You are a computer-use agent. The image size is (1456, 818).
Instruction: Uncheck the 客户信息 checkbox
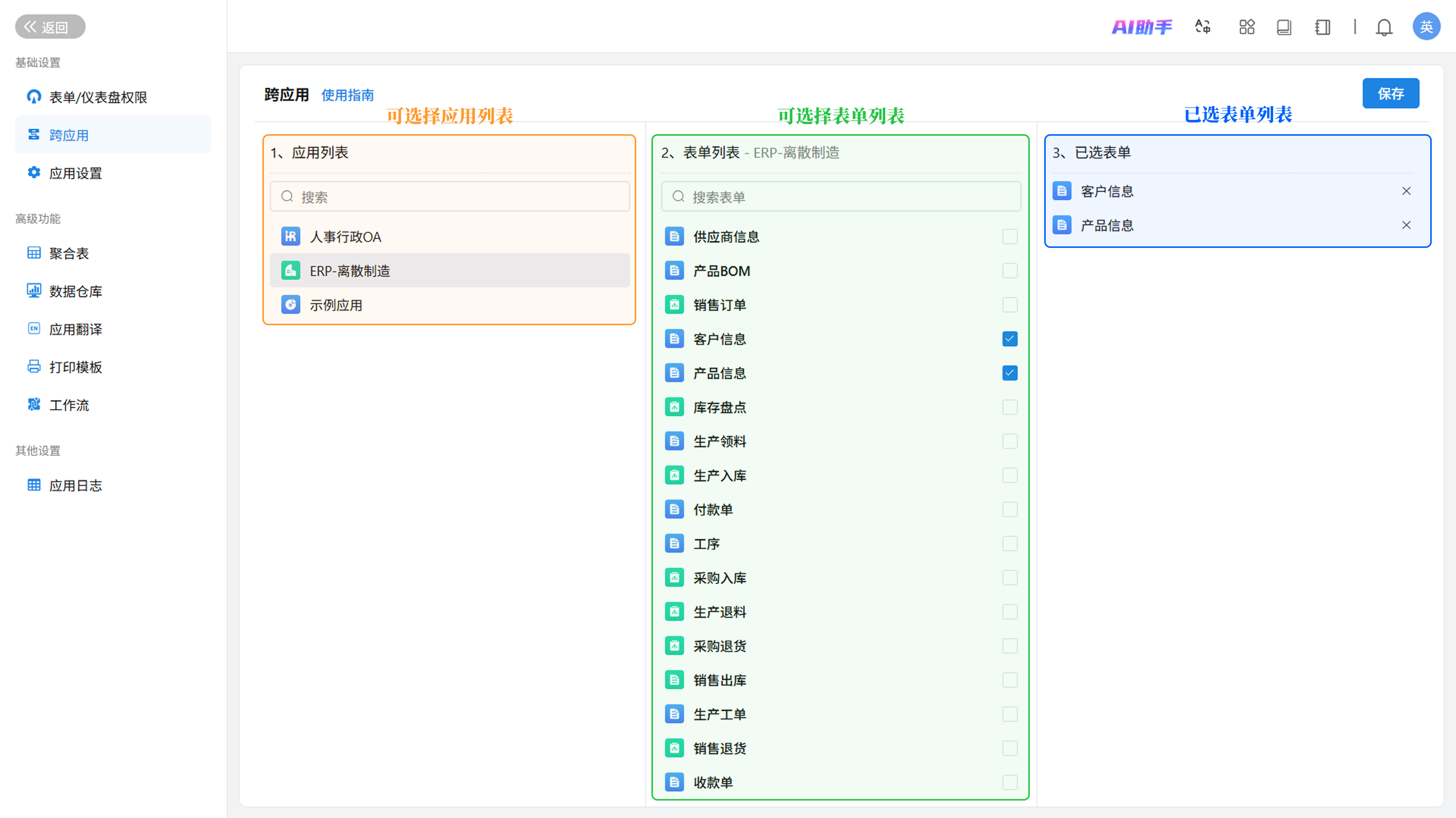coord(1009,339)
